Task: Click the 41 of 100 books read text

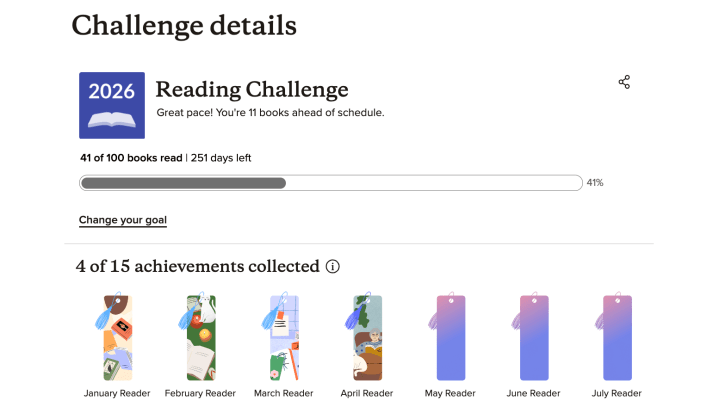Action: [x=131, y=158]
